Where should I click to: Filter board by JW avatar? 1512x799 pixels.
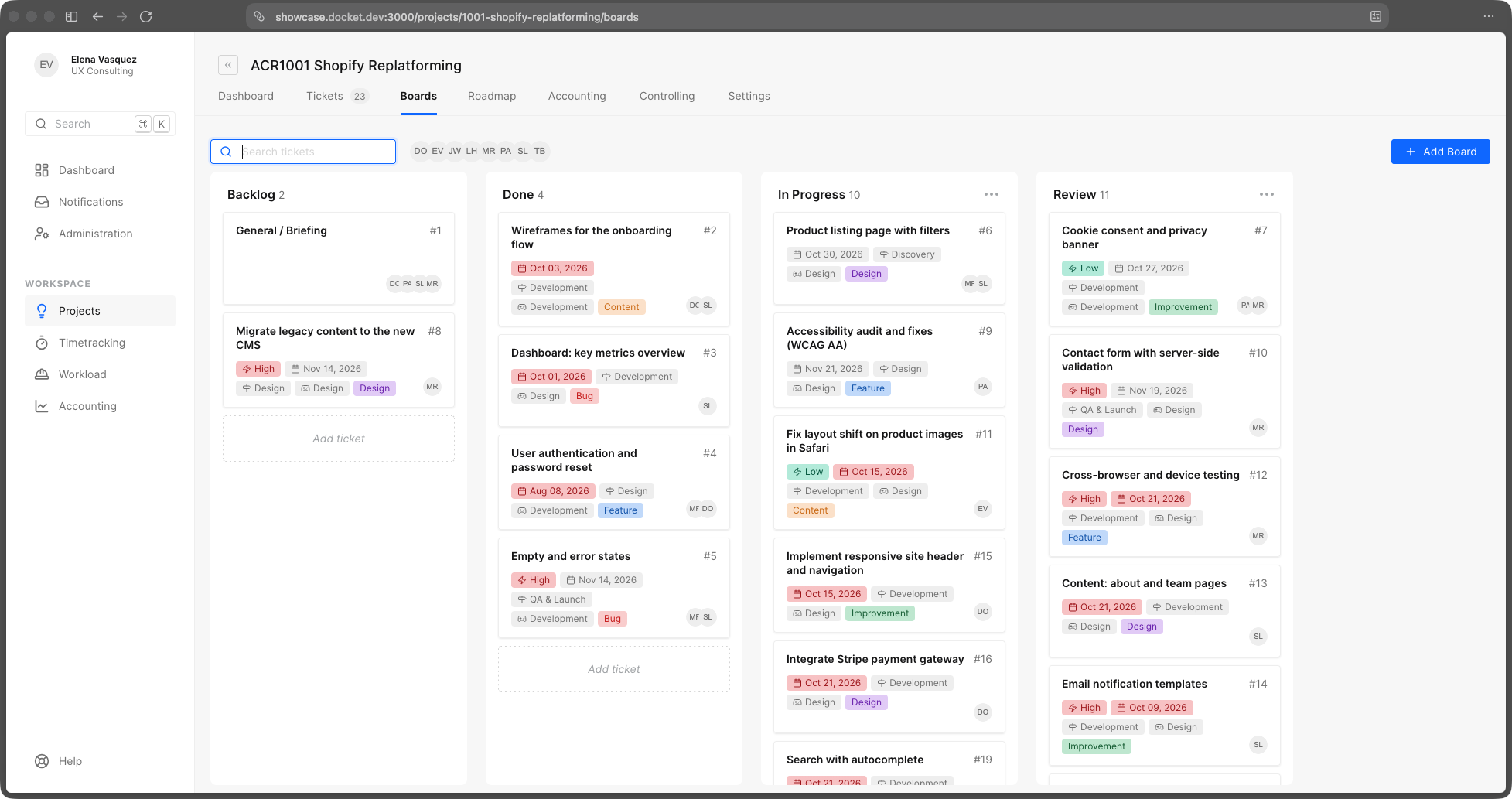(455, 152)
